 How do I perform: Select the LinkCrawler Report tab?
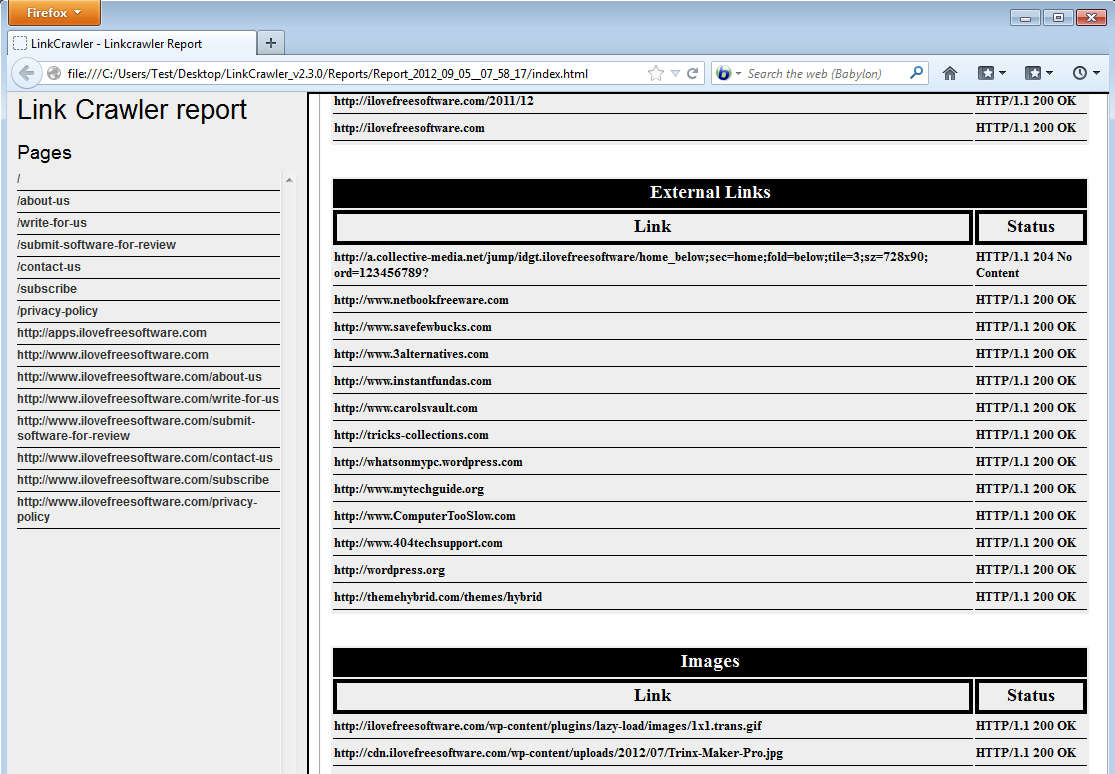(130, 44)
